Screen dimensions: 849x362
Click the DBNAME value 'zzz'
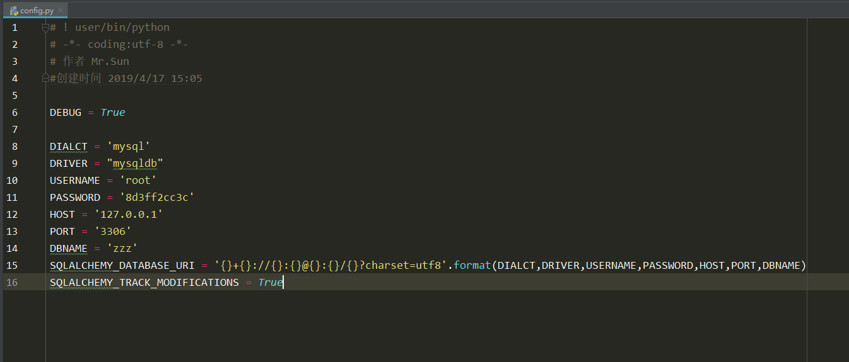click(122, 248)
